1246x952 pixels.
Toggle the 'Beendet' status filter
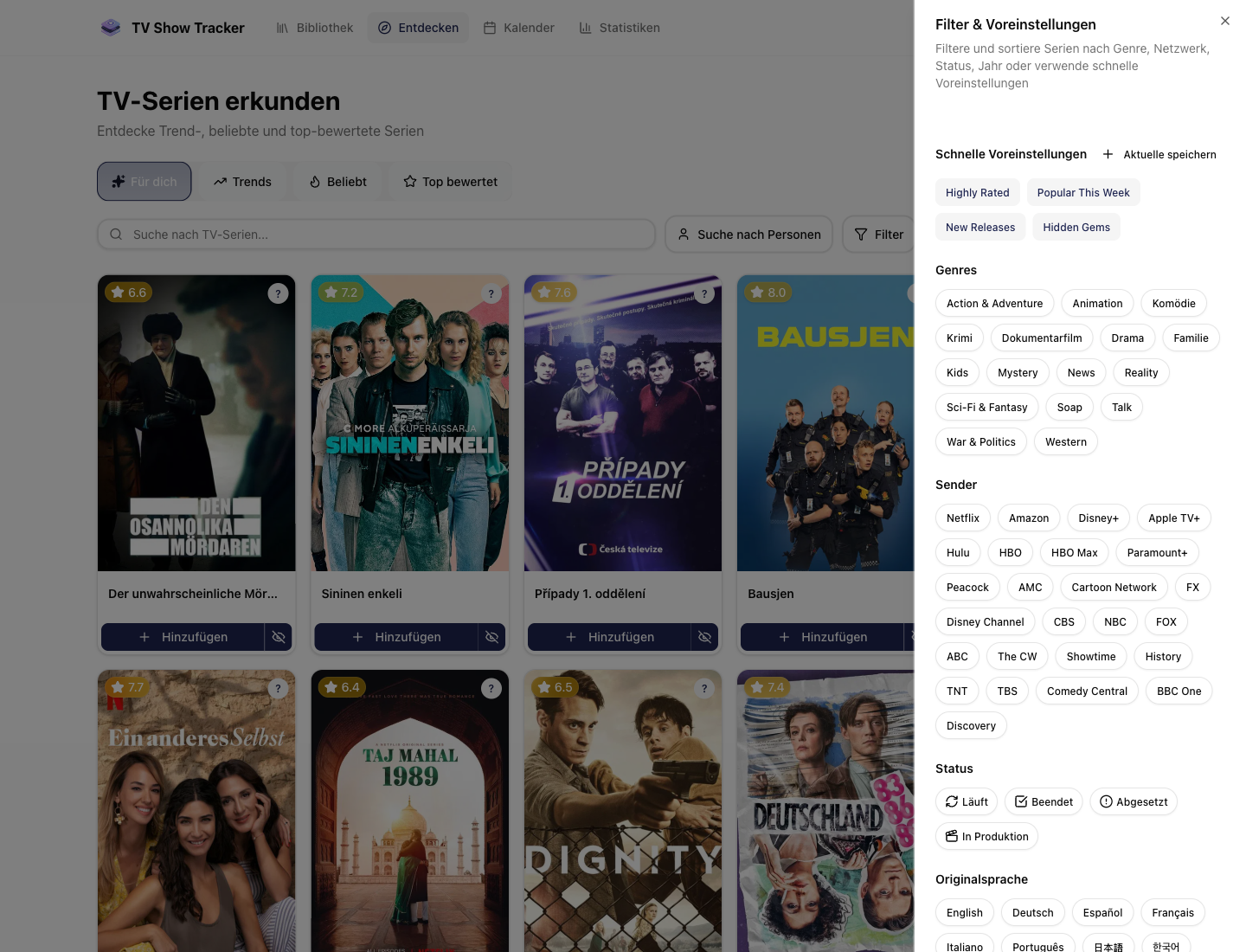[1044, 801]
